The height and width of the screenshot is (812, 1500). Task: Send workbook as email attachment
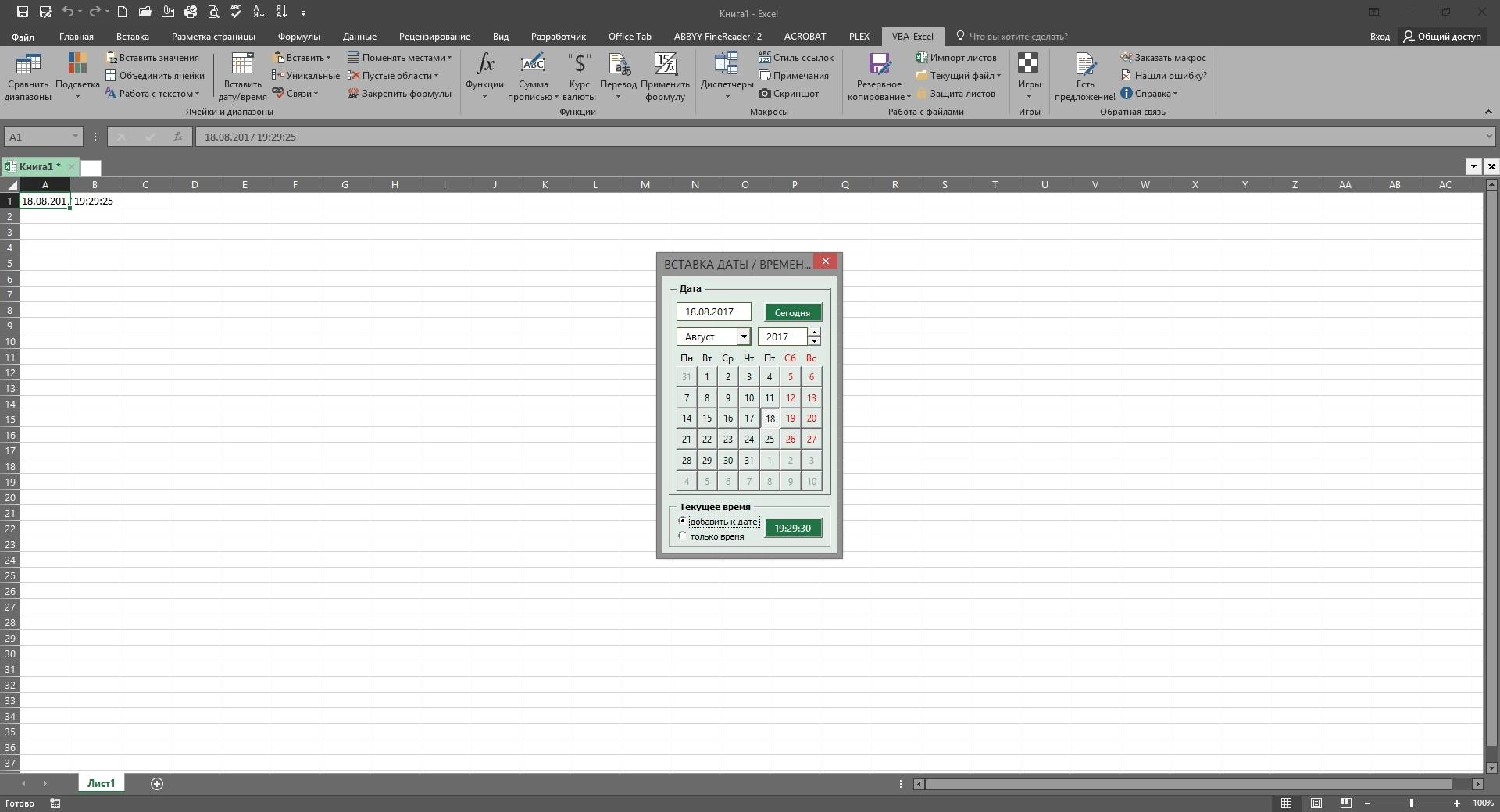[x=168, y=12]
